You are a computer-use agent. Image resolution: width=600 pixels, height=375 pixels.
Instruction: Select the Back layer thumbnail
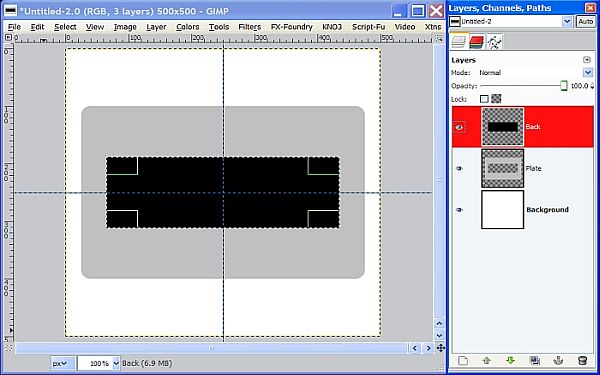(502, 127)
